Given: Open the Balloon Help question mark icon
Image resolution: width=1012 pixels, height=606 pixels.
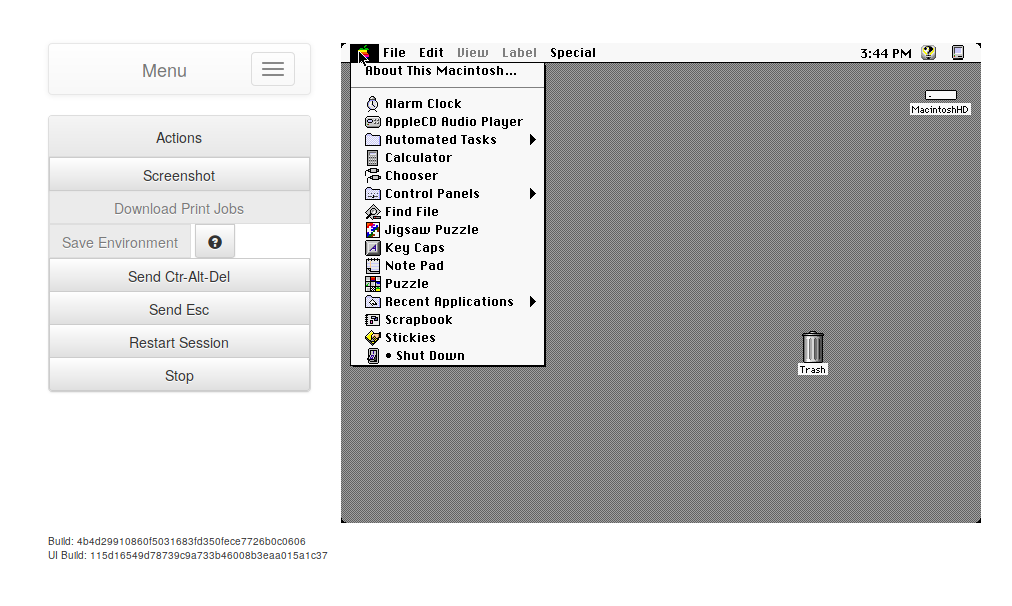Looking at the screenshot, I should [x=929, y=53].
